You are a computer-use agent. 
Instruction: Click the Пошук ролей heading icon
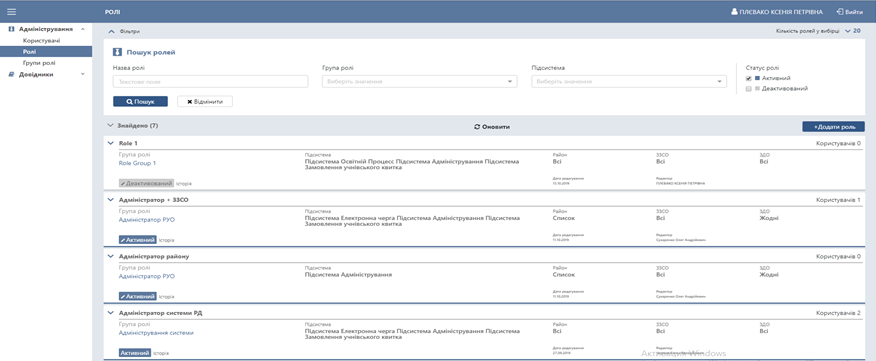coord(117,53)
